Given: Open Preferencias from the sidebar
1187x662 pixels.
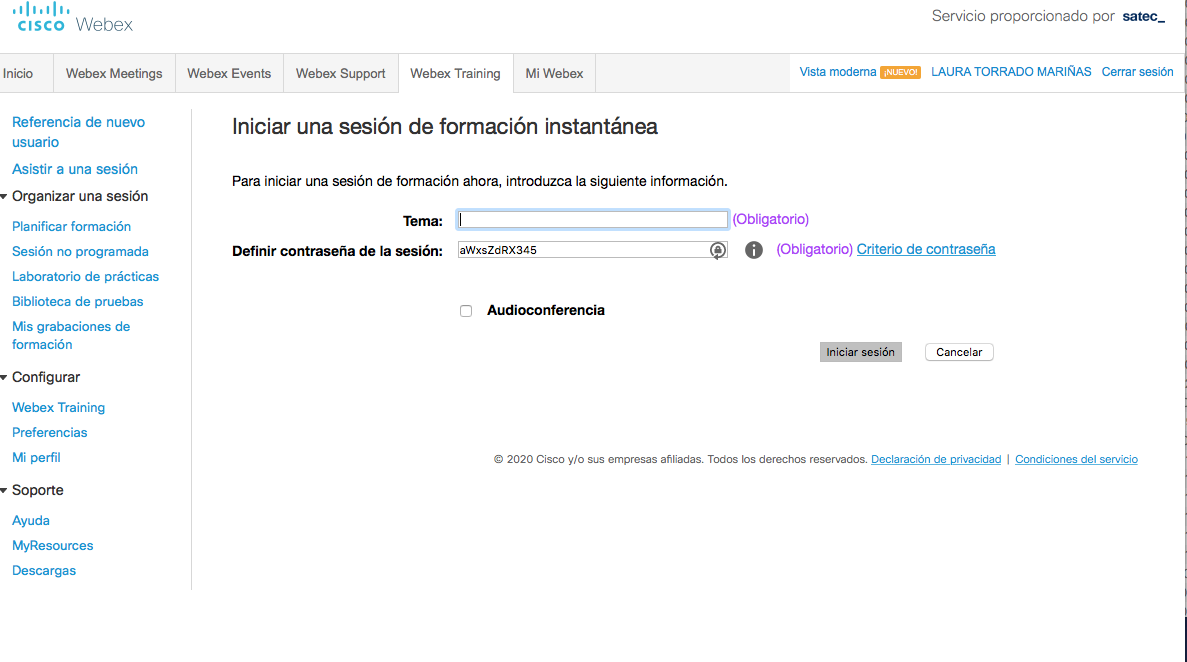Looking at the screenshot, I should tap(47, 432).
